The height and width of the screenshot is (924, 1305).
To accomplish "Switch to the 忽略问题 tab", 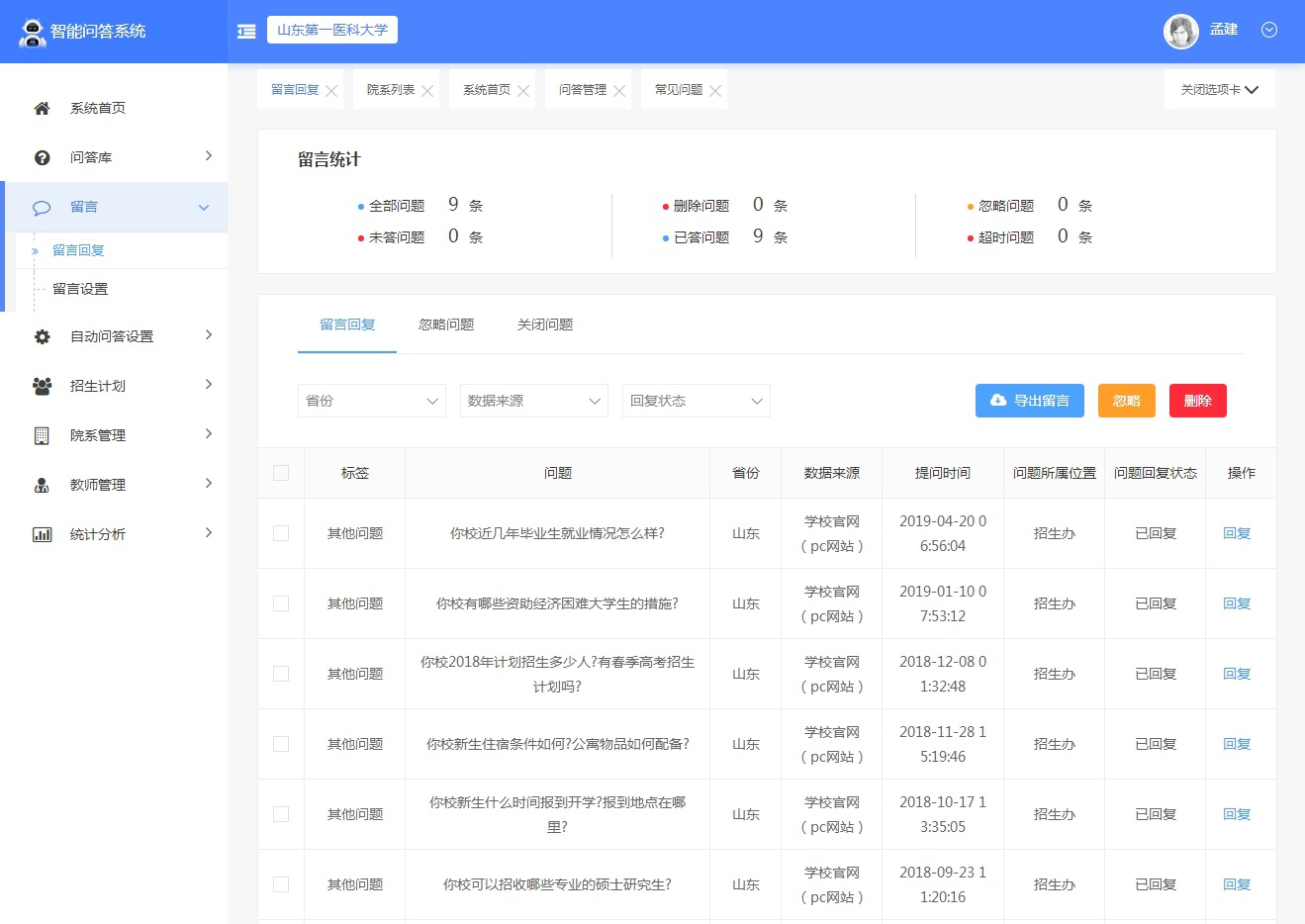I will 446,324.
